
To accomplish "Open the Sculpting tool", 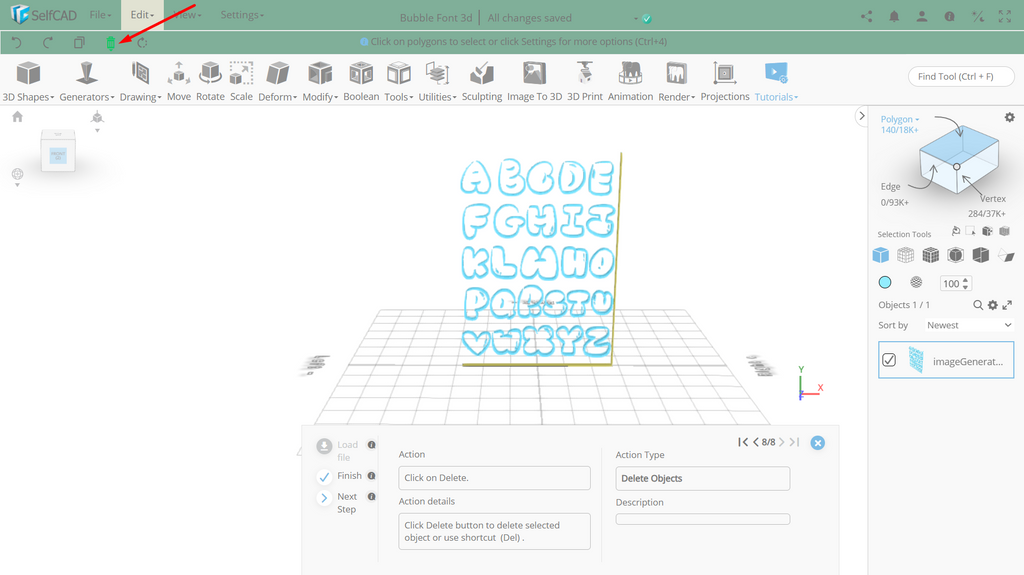I will 482,82.
